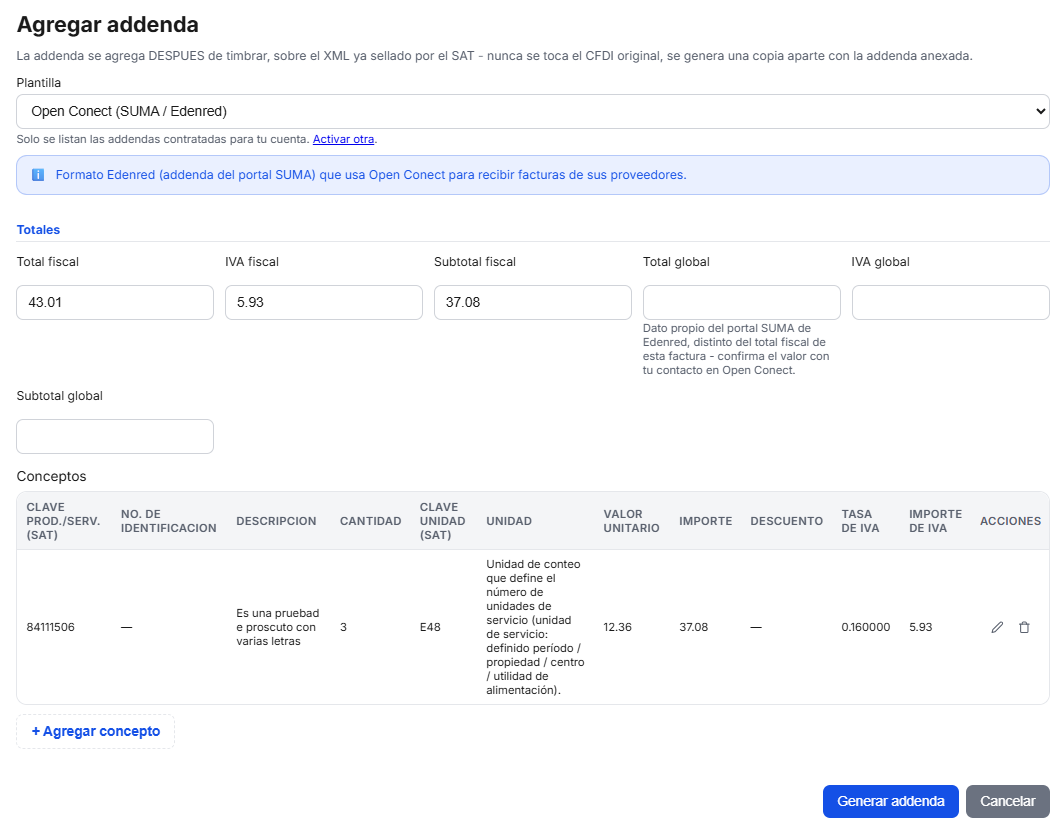Click importe de IVA '5.93' in table
The height and width of the screenshot is (836, 1062).
pyautogui.click(x=920, y=627)
